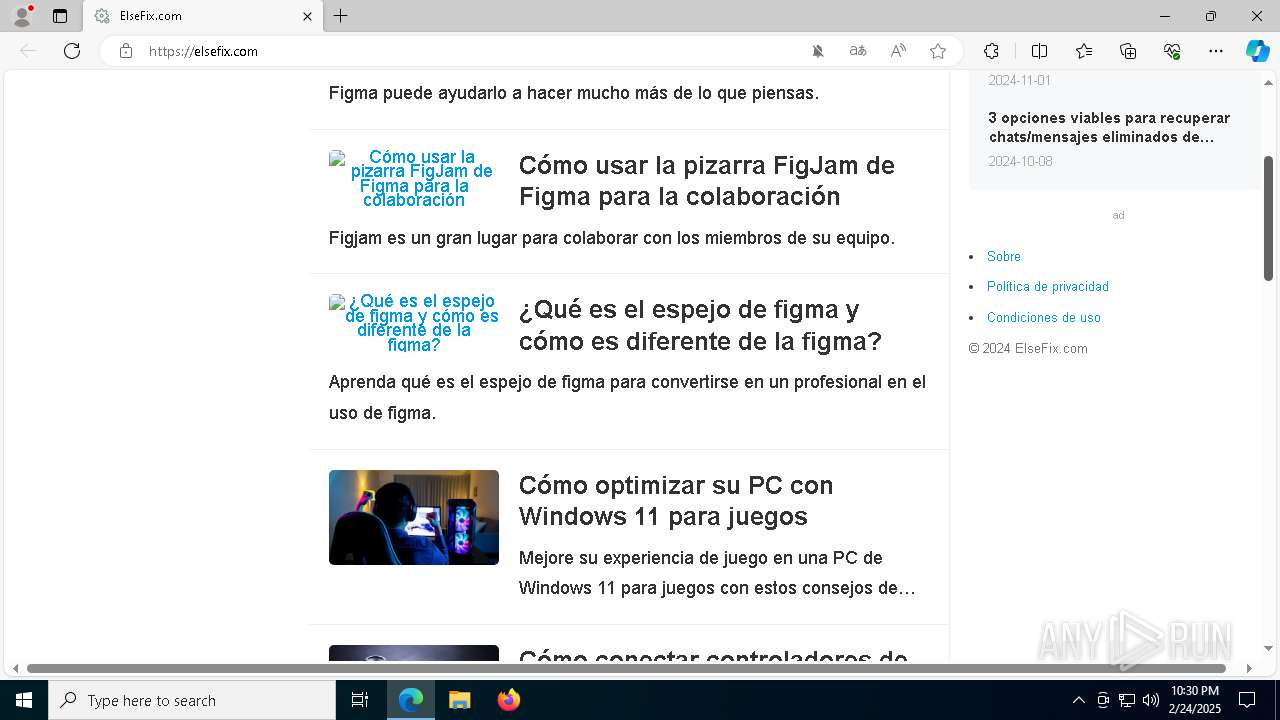Open the Windows Start menu

(24, 700)
